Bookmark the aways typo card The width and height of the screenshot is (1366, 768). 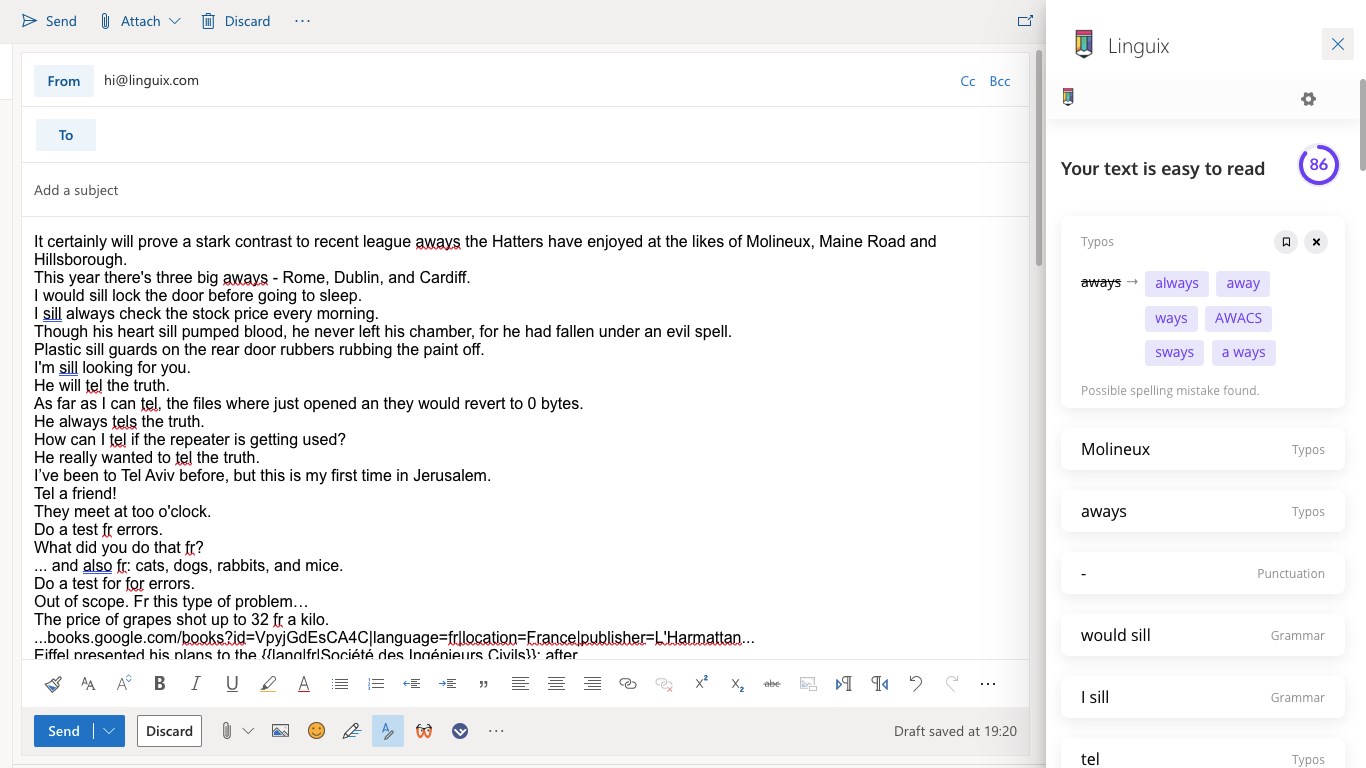(1286, 242)
